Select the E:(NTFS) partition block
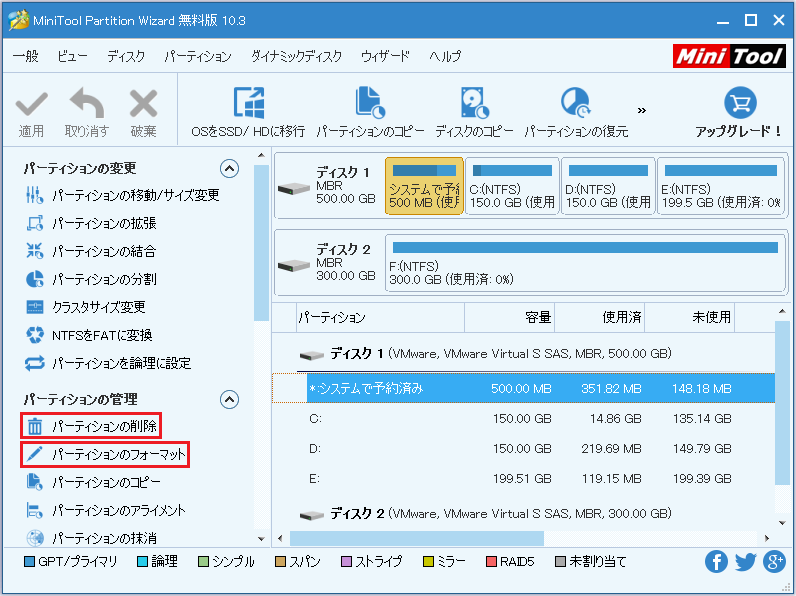The width and height of the screenshot is (796, 596). coord(721,186)
